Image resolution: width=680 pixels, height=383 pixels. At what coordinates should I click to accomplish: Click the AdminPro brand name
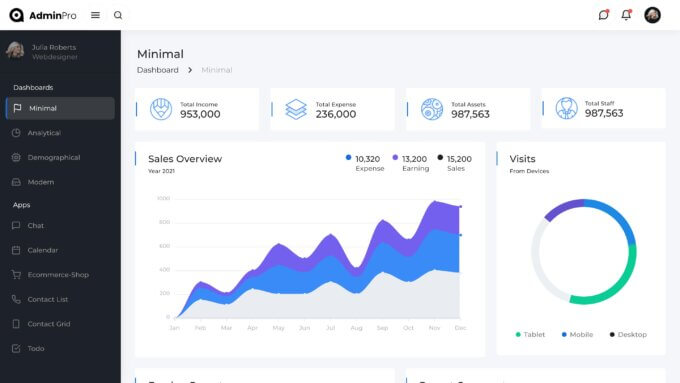pos(52,16)
